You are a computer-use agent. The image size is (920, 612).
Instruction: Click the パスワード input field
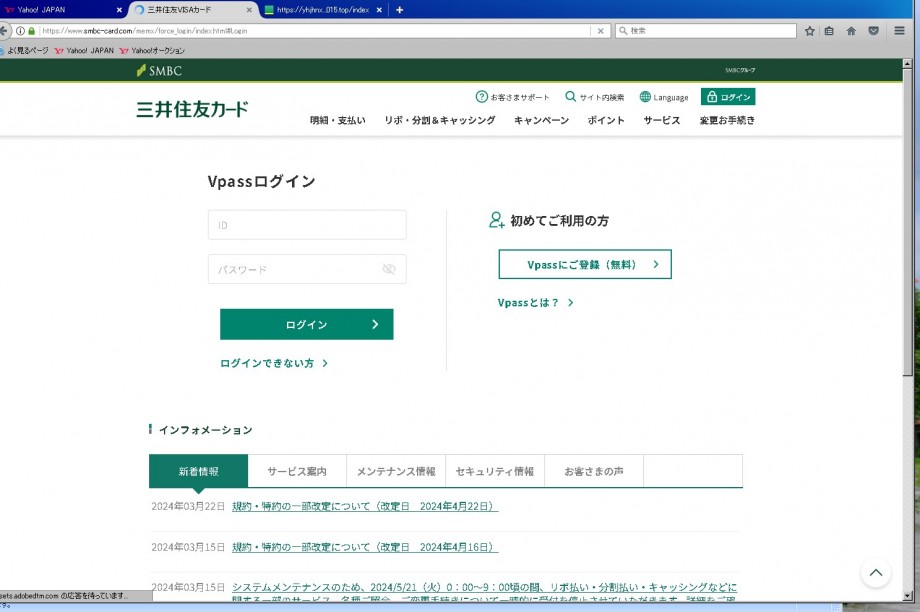pyautogui.click(x=307, y=269)
